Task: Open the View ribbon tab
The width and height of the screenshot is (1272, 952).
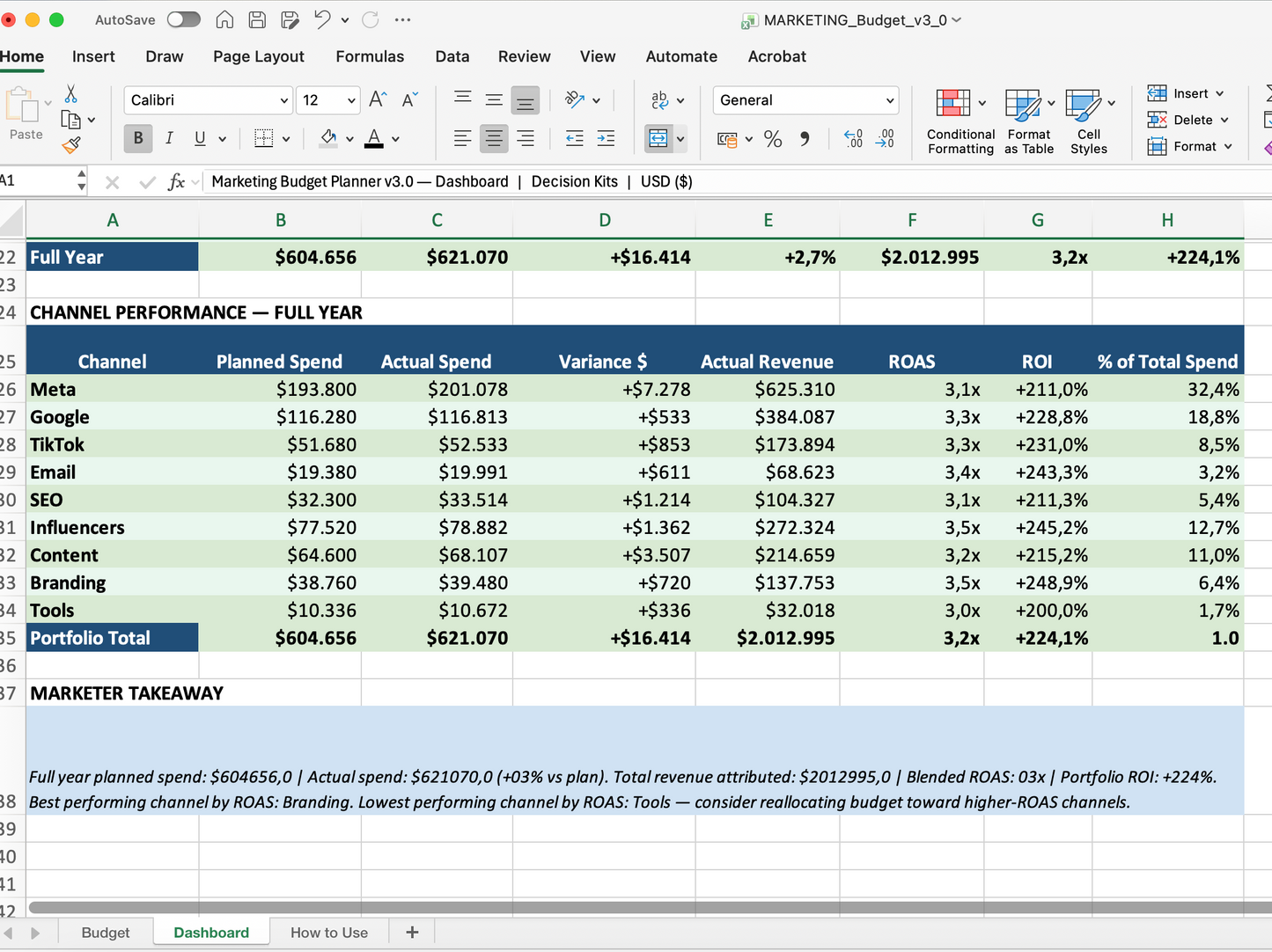Action: coord(598,56)
